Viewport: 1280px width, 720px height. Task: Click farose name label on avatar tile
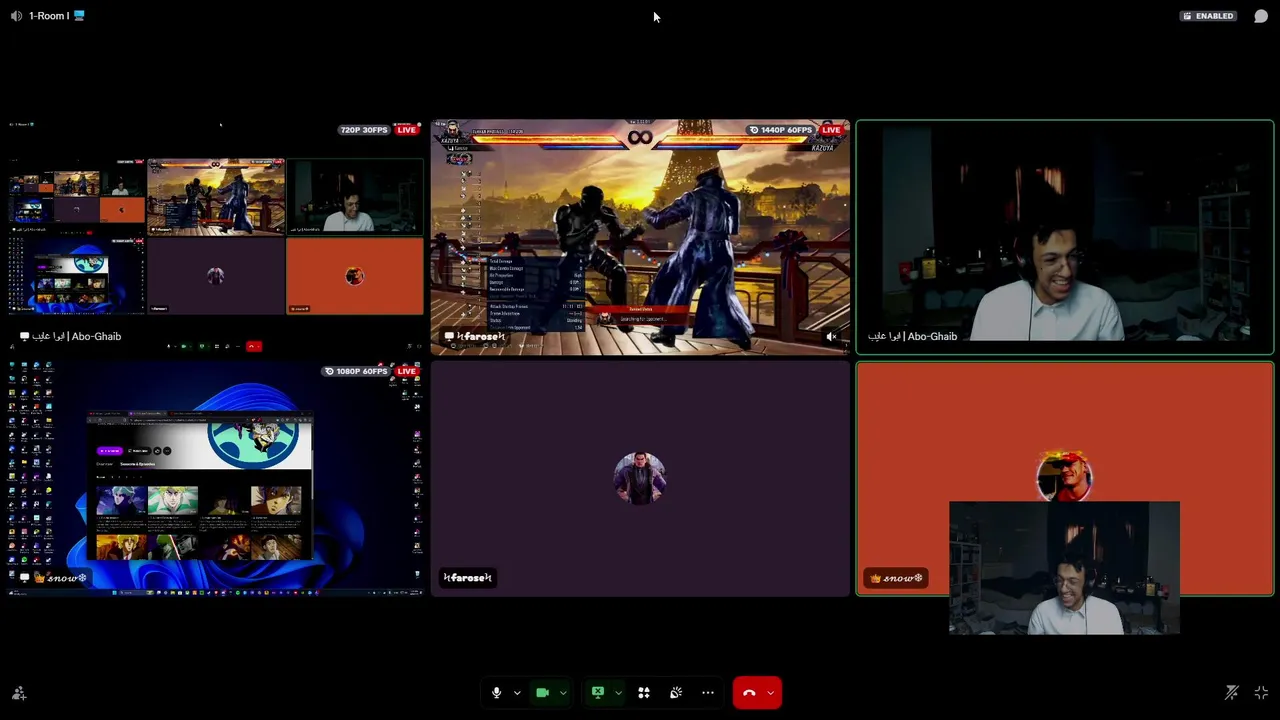(468, 578)
